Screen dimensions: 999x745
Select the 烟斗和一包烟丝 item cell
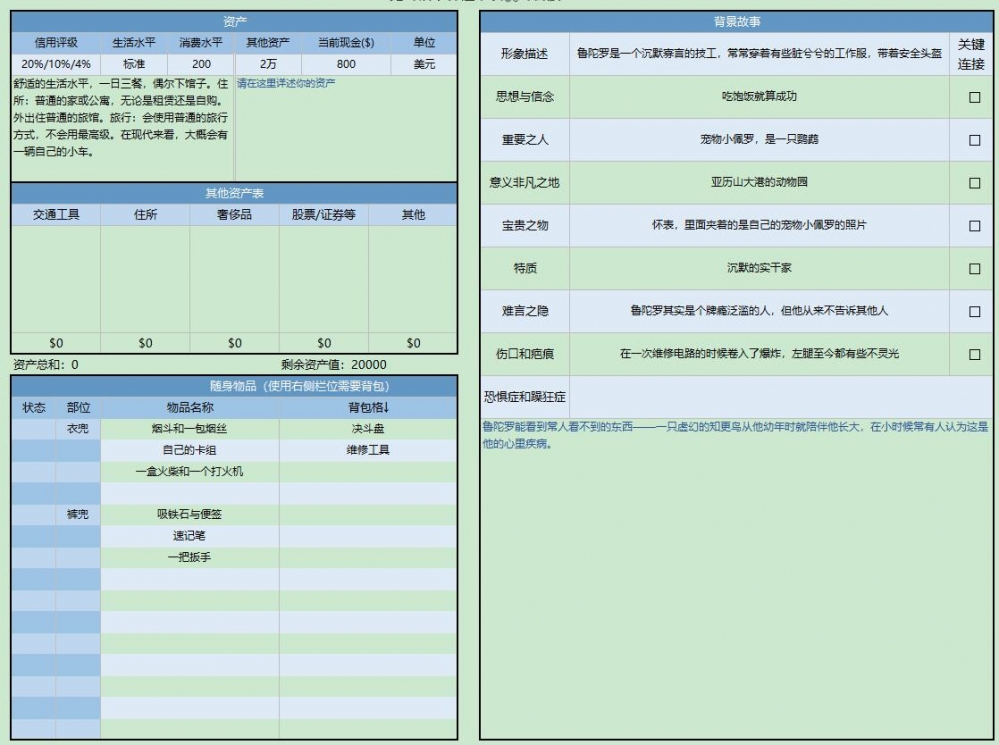pyautogui.click(x=190, y=429)
